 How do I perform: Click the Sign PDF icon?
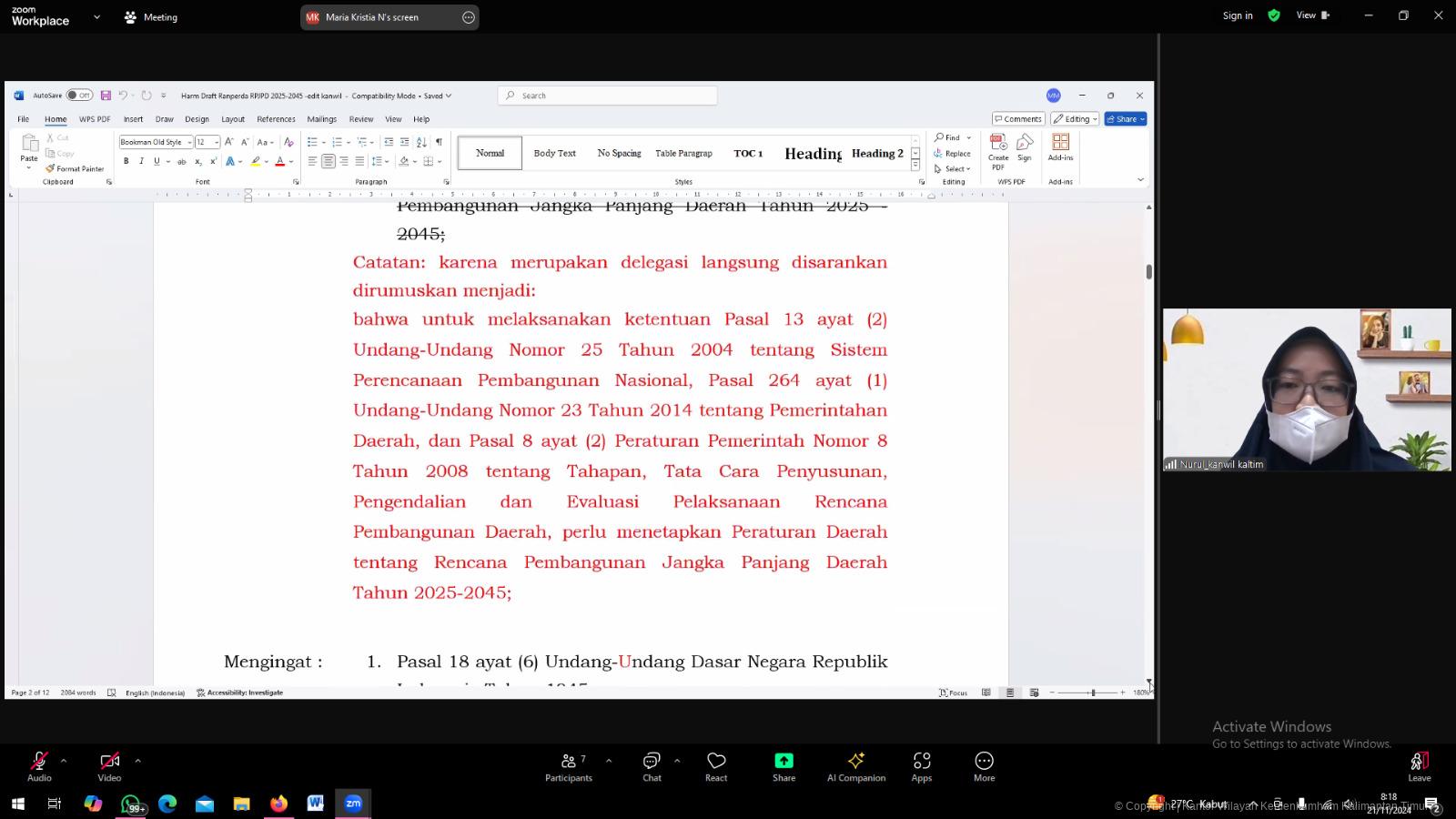tap(1025, 147)
